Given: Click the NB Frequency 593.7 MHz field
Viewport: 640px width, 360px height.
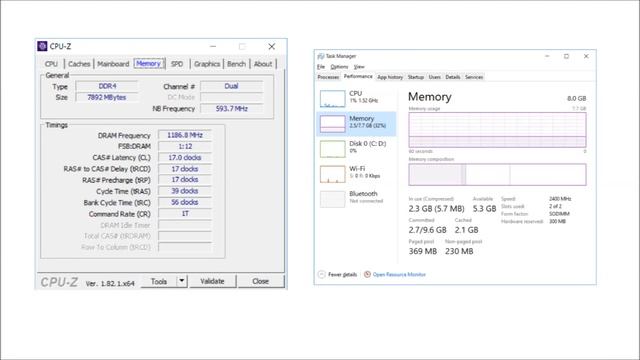Looking at the screenshot, I should click(231, 109).
